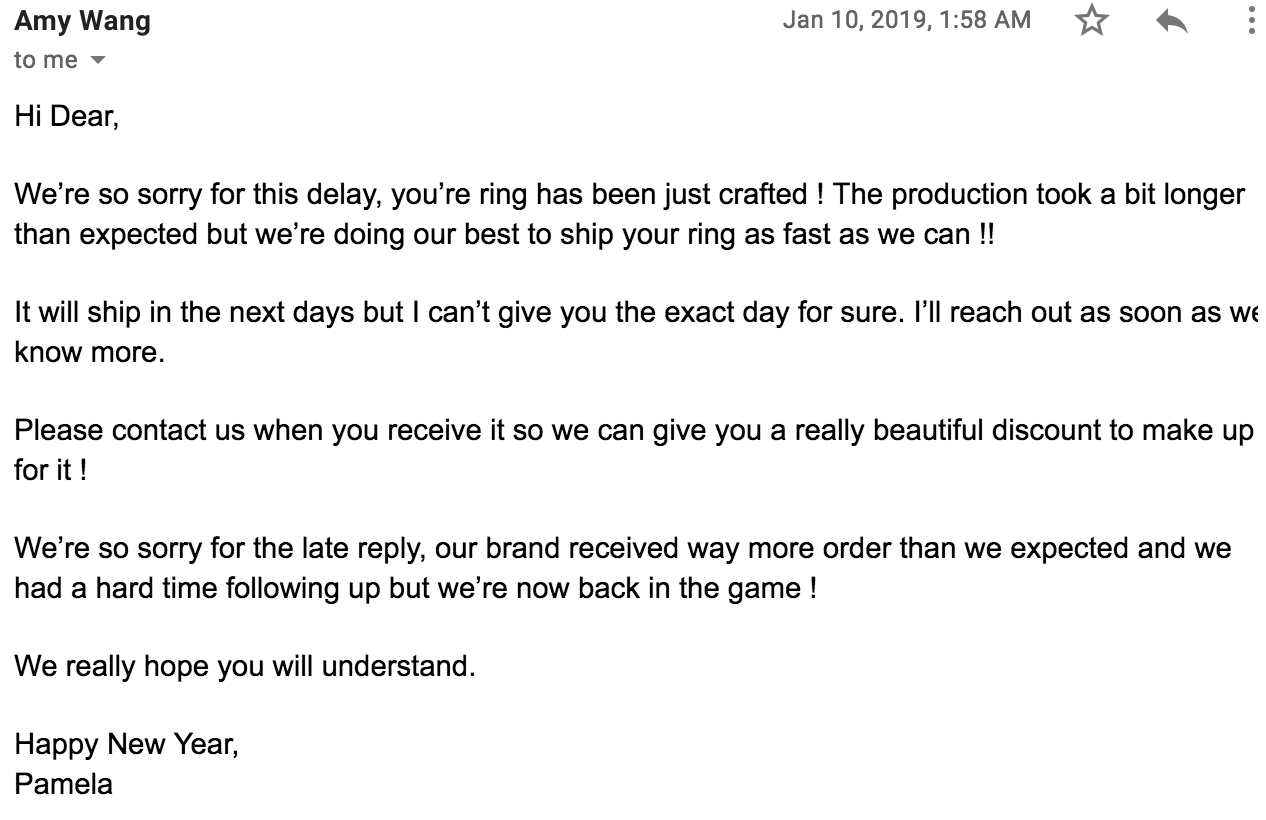Click the line starting "than expected but"
This screenshot has height=820, width=1266.
504,235
